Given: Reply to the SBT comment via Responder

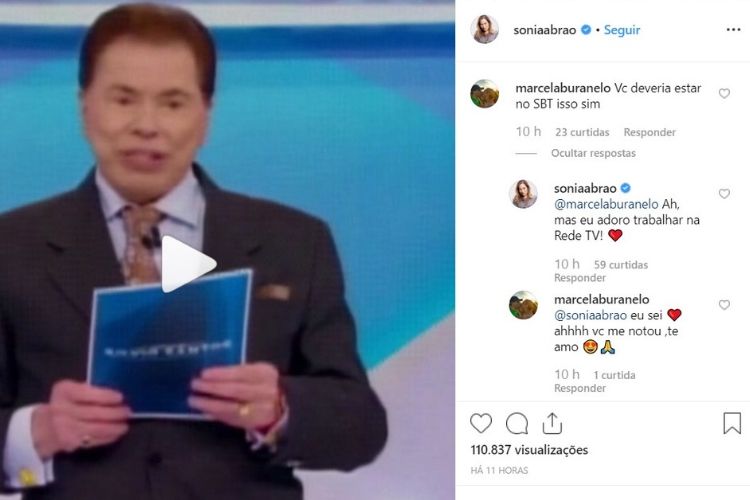Looking at the screenshot, I should pos(650,132).
